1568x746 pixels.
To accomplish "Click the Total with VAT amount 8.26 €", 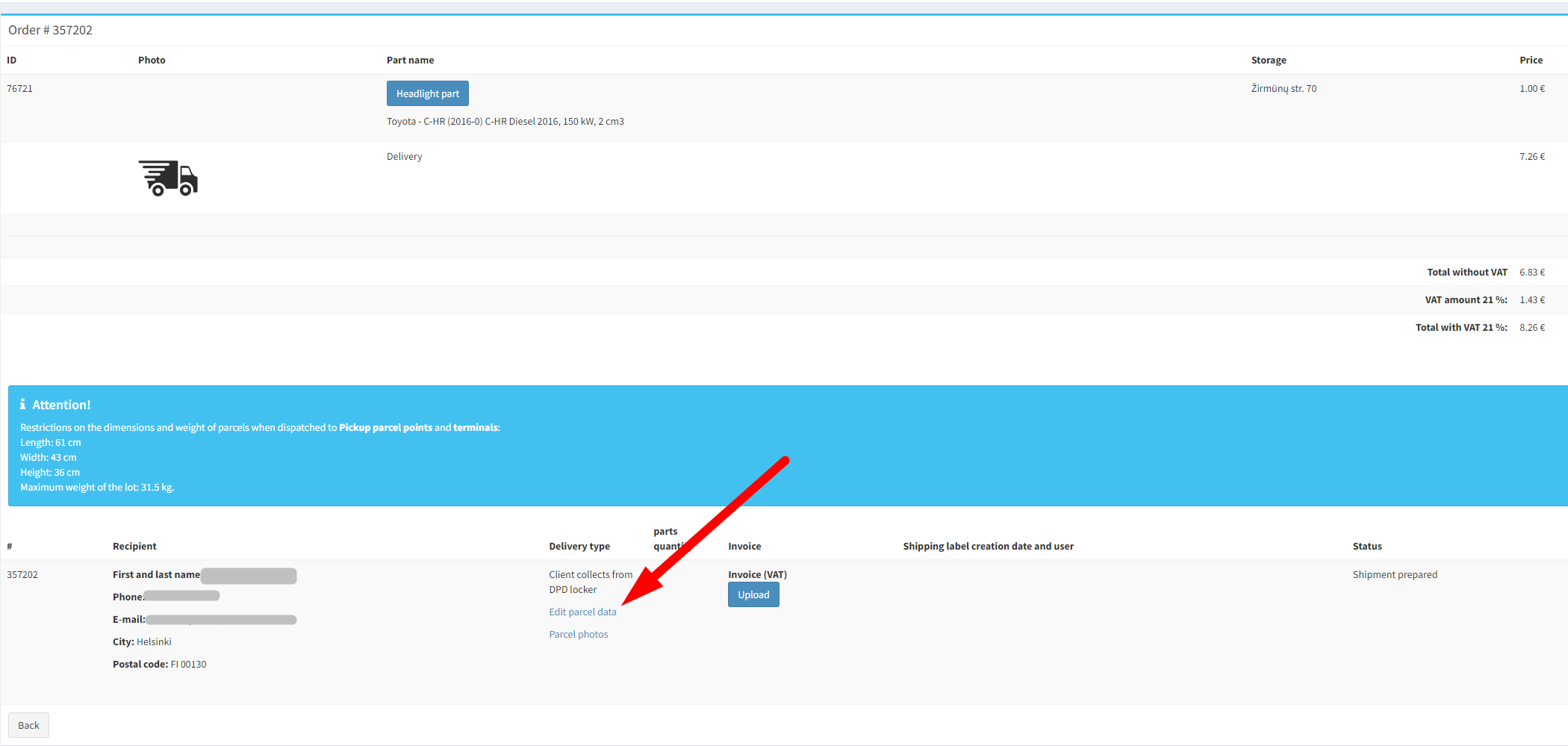I will point(1531,327).
